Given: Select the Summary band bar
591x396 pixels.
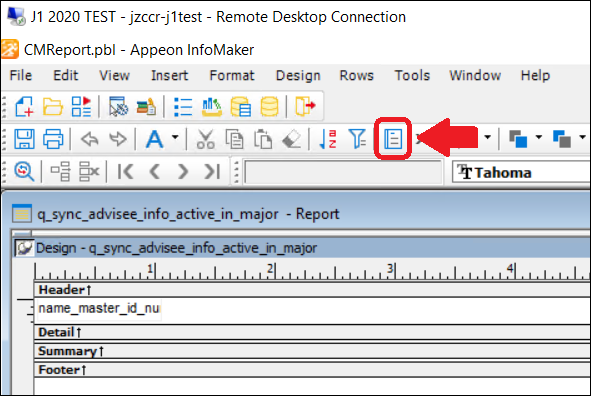Looking at the screenshot, I should pos(312,351).
